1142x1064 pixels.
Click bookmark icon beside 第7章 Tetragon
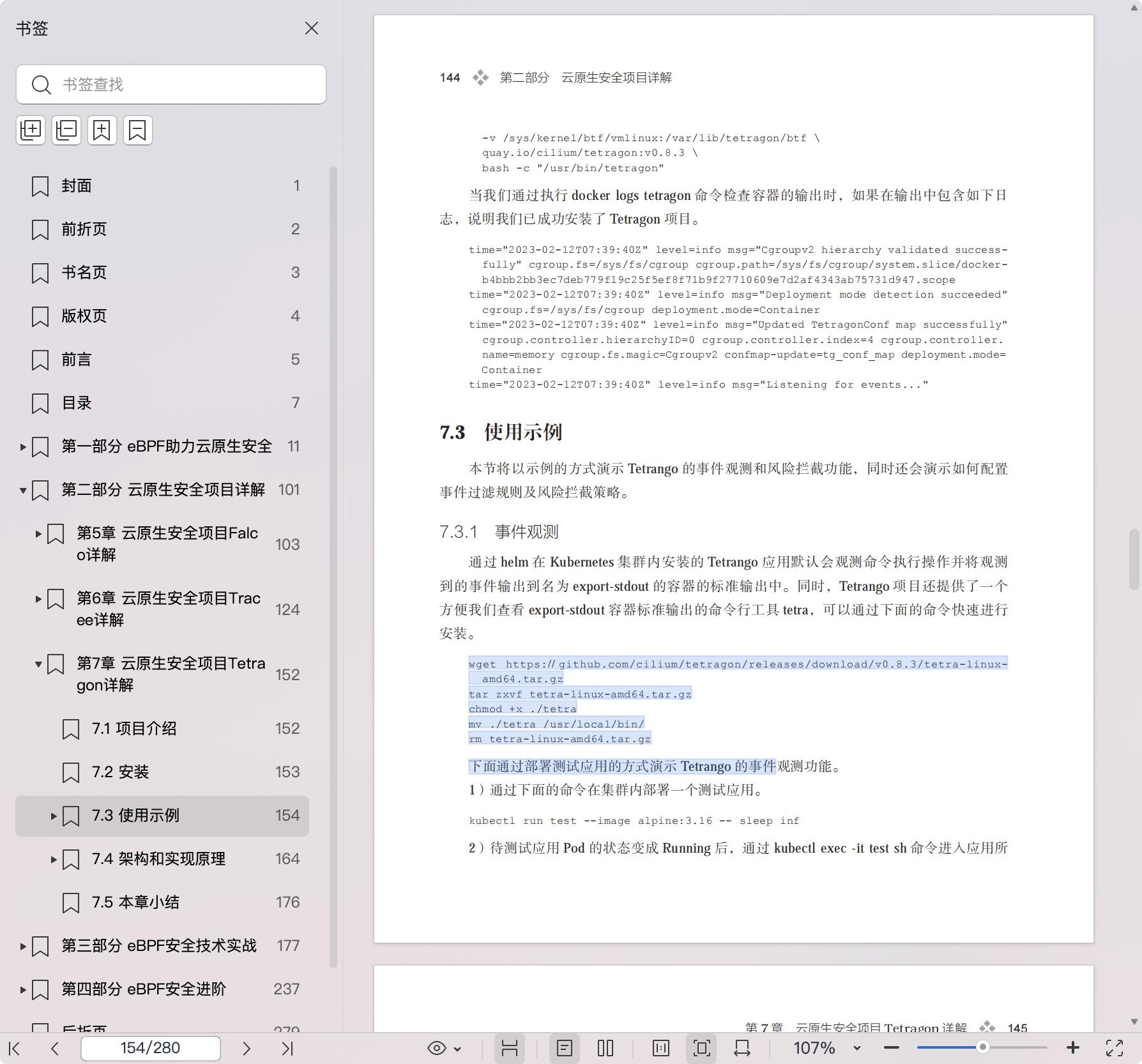click(x=56, y=664)
